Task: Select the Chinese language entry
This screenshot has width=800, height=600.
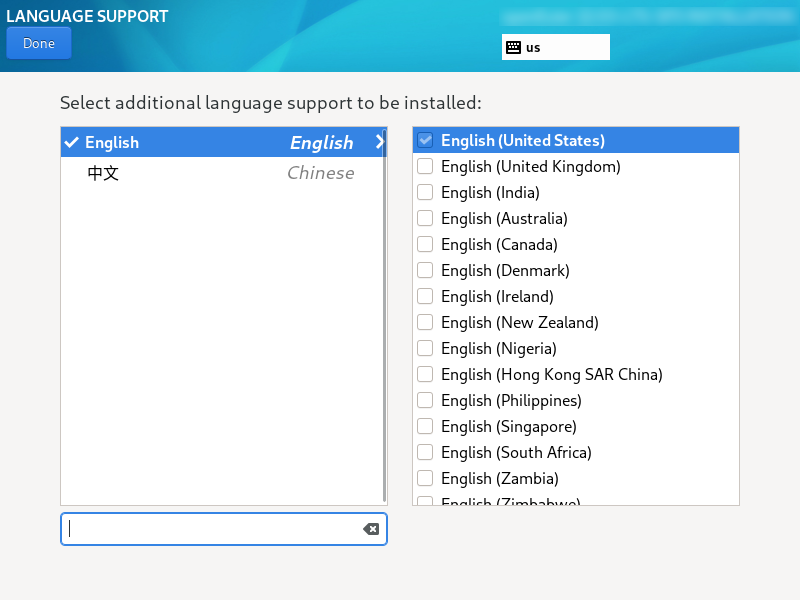Action: 220,173
